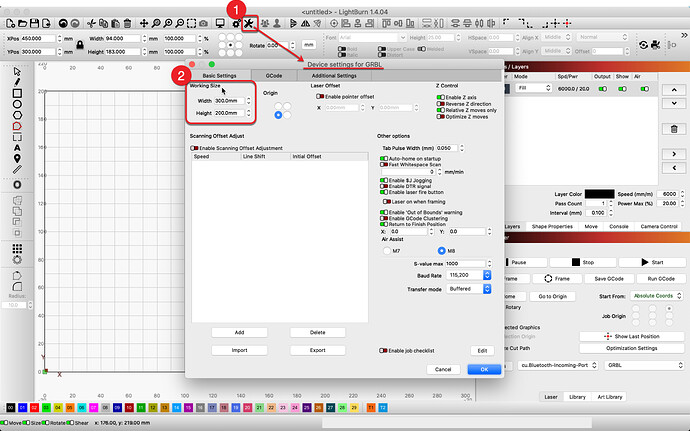Click the Edit checklist button

pos(482,351)
